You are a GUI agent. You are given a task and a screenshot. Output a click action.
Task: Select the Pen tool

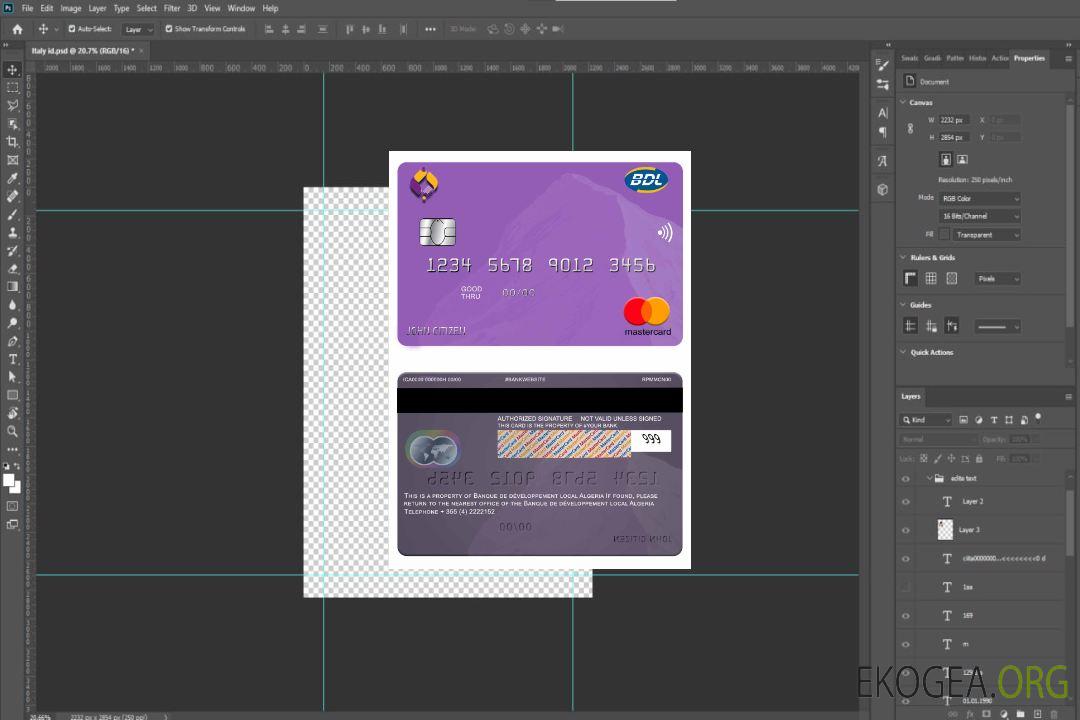pyautogui.click(x=12, y=341)
